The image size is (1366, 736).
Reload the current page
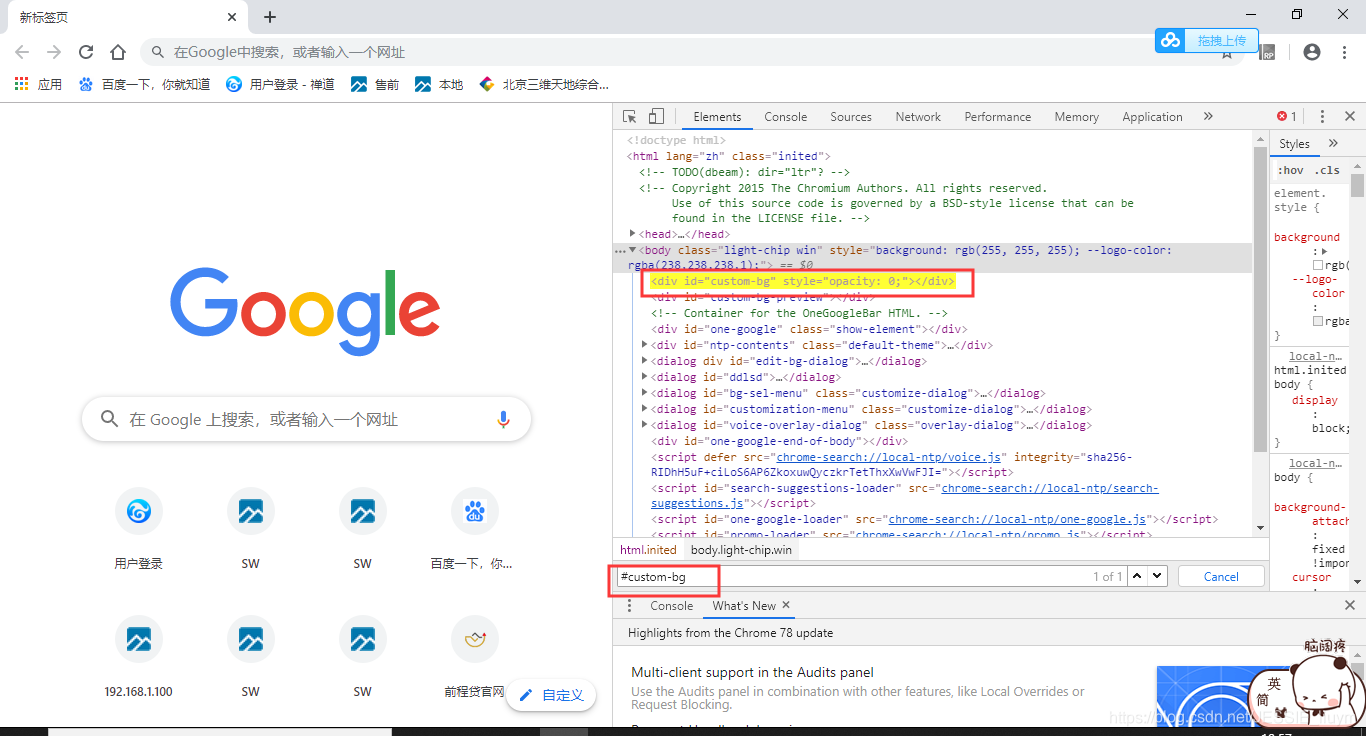[x=86, y=52]
